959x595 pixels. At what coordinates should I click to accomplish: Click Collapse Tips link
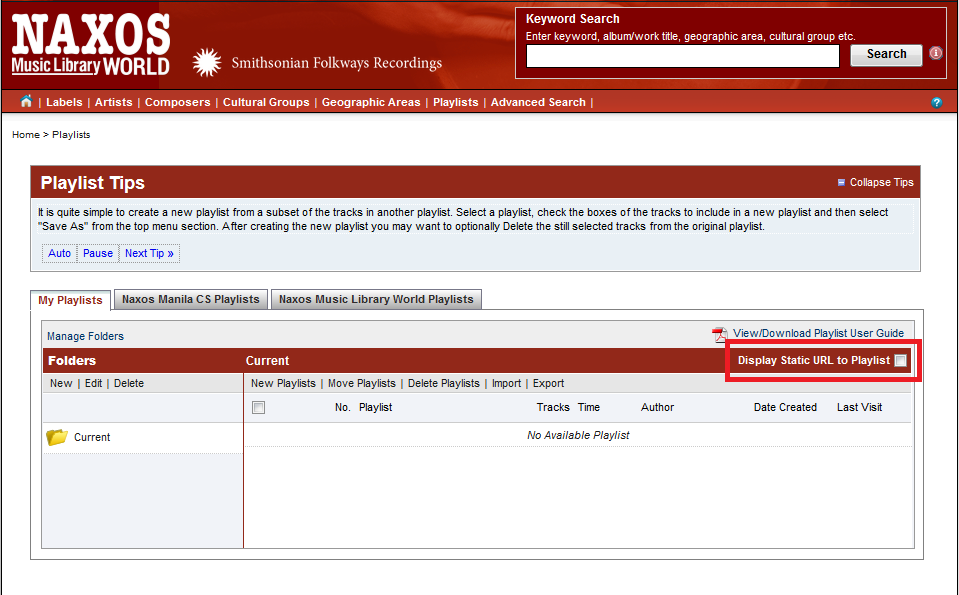881,182
